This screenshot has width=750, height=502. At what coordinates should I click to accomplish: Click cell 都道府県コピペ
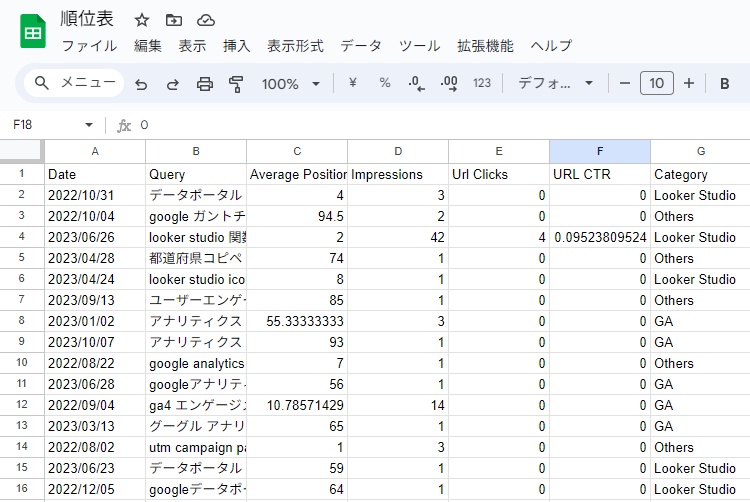[x=196, y=258]
